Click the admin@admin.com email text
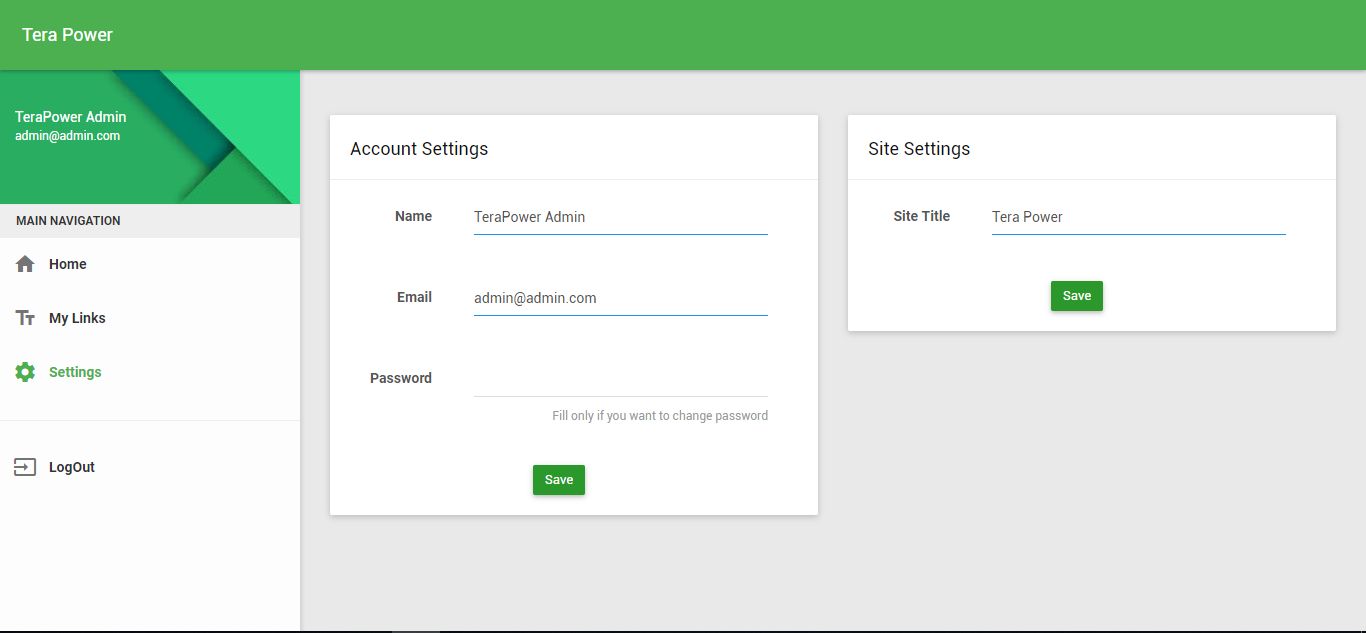 pos(69,135)
